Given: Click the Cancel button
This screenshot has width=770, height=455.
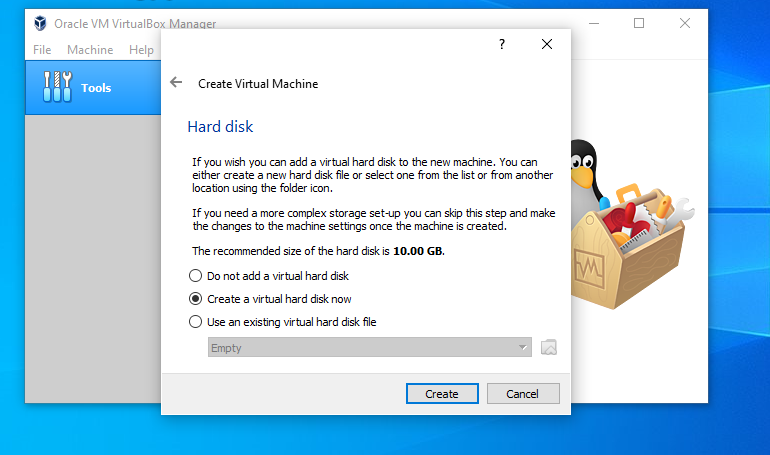Looking at the screenshot, I should coord(523,394).
